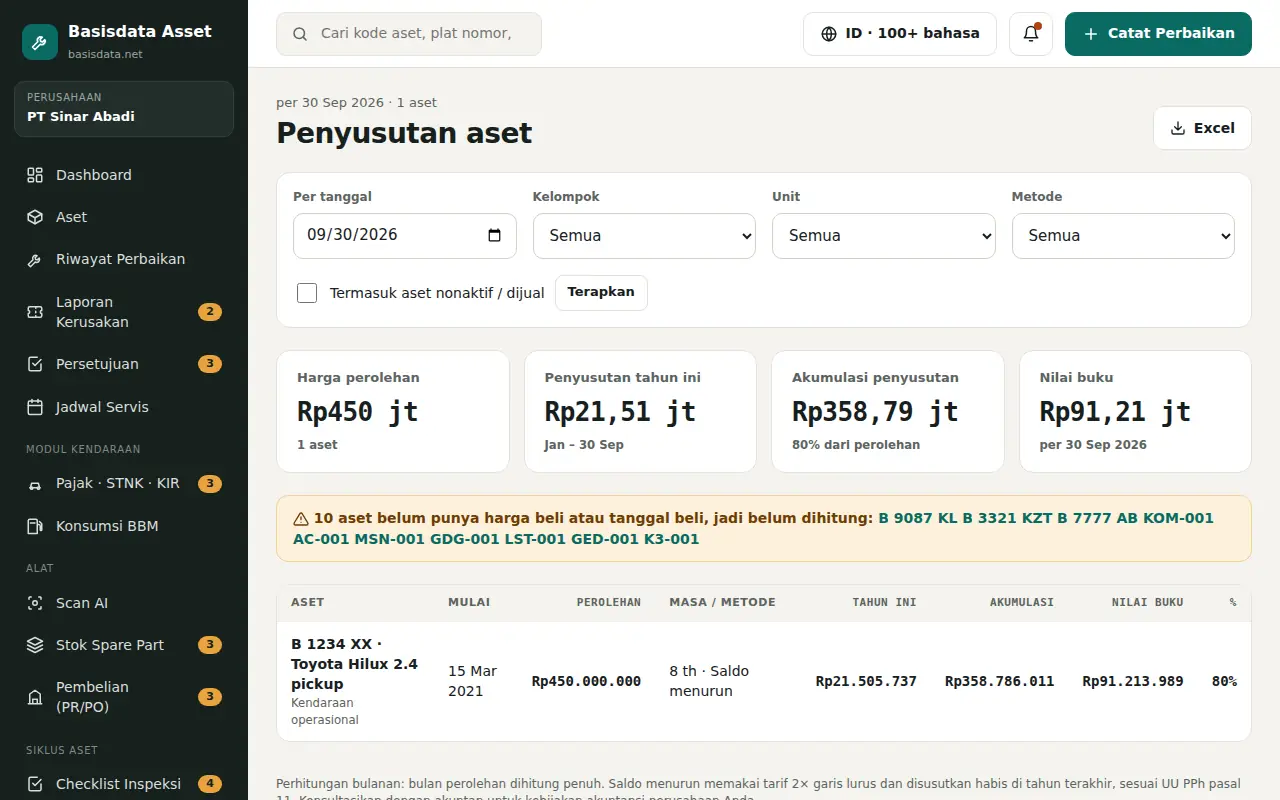Open the Unit filter dropdown
1280x800 pixels.
[884, 236]
